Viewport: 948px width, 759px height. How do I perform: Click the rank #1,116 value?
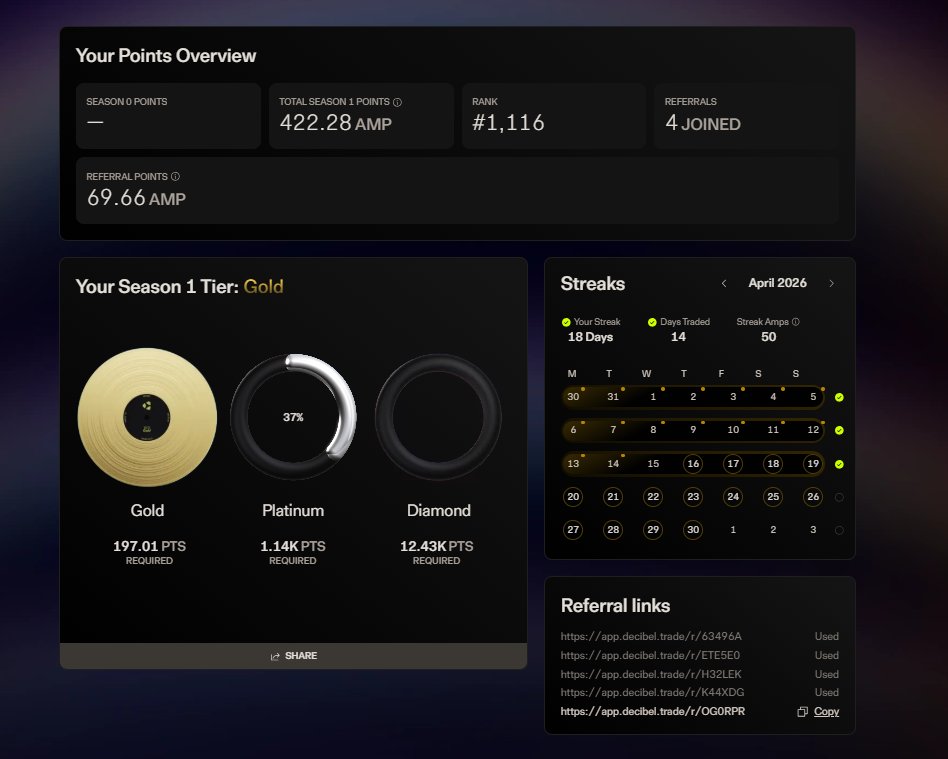click(508, 123)
